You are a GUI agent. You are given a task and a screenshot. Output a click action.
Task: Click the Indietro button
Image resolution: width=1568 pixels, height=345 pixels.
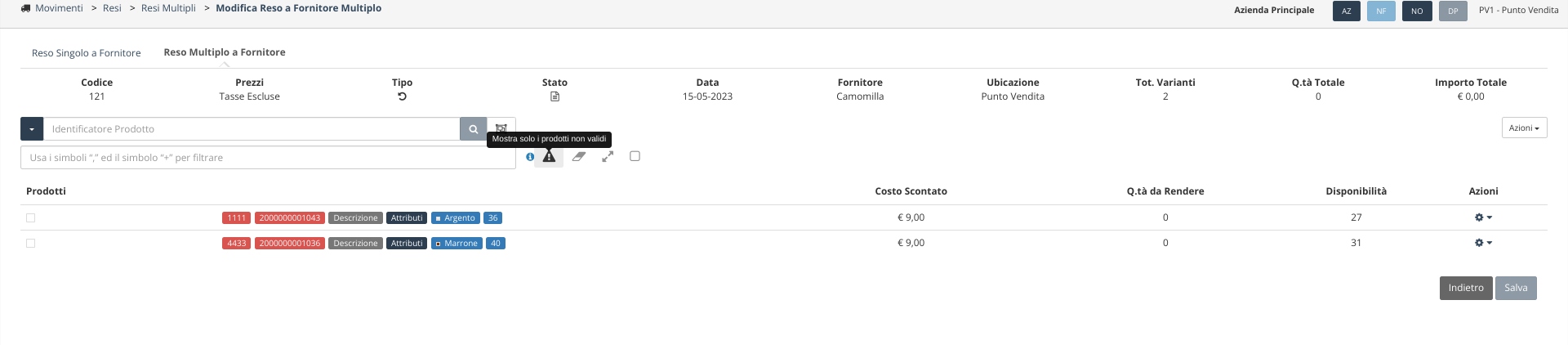click(1466, 288)
